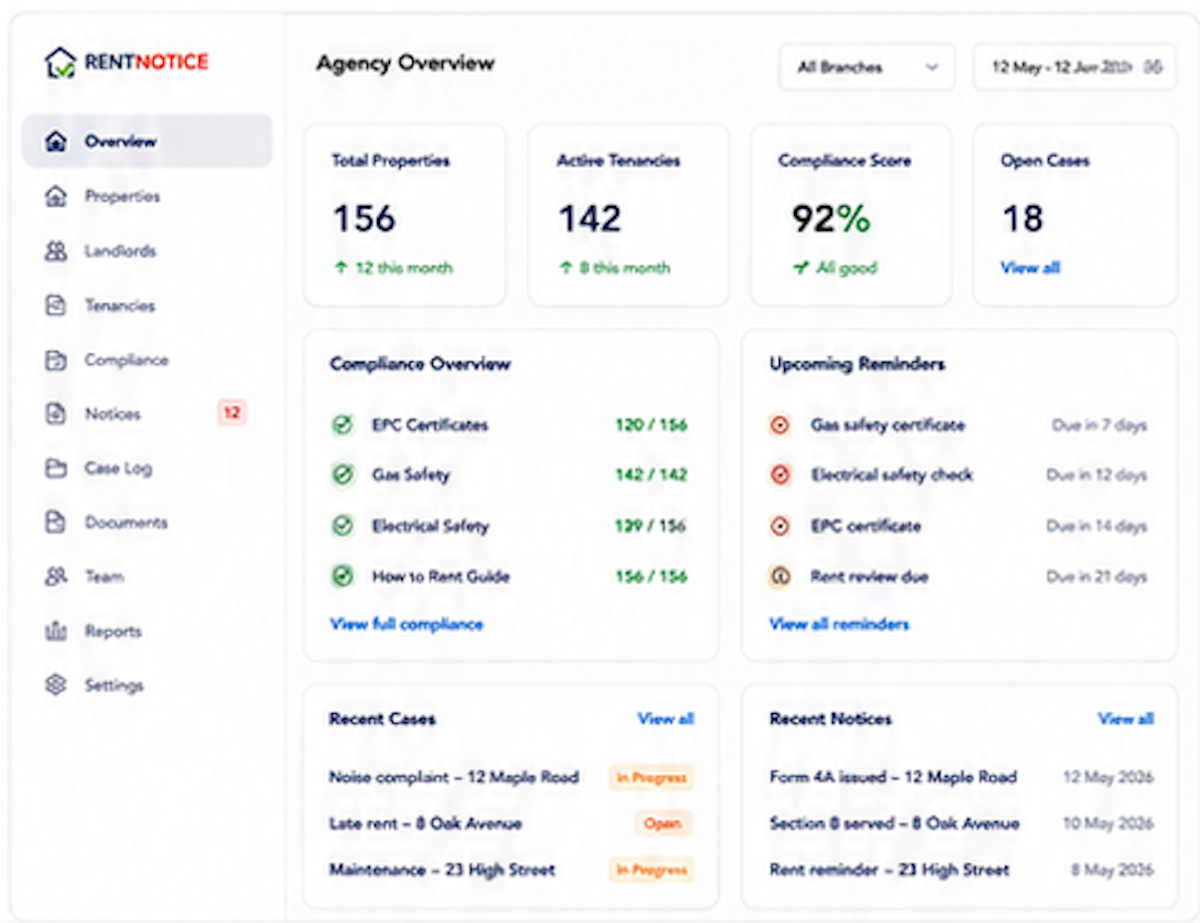This screenshot has width=1200, height=923.
Task: Go to the Reports menu item
Action: click(x=148, y=631)
